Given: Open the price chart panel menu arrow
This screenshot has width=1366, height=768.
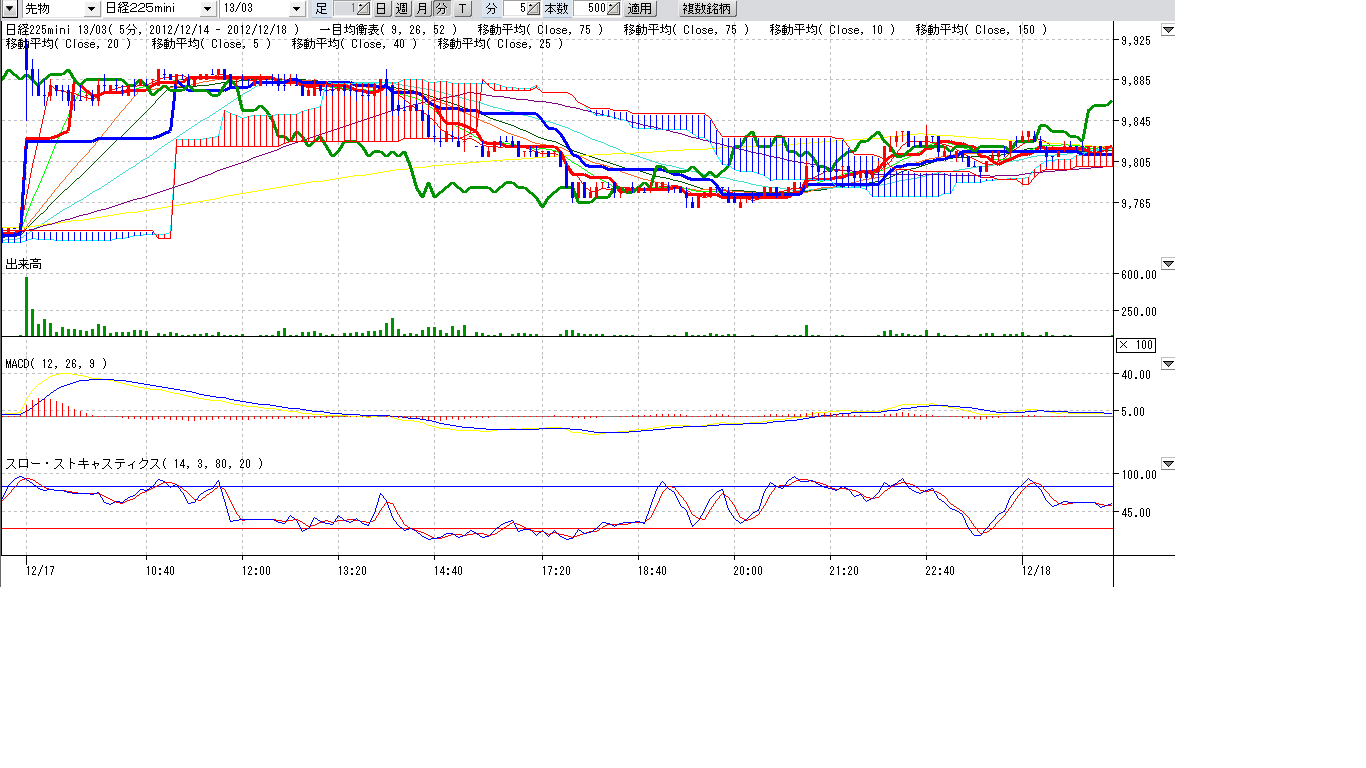Looking at the screenshot, I should tap(1167, 31).
